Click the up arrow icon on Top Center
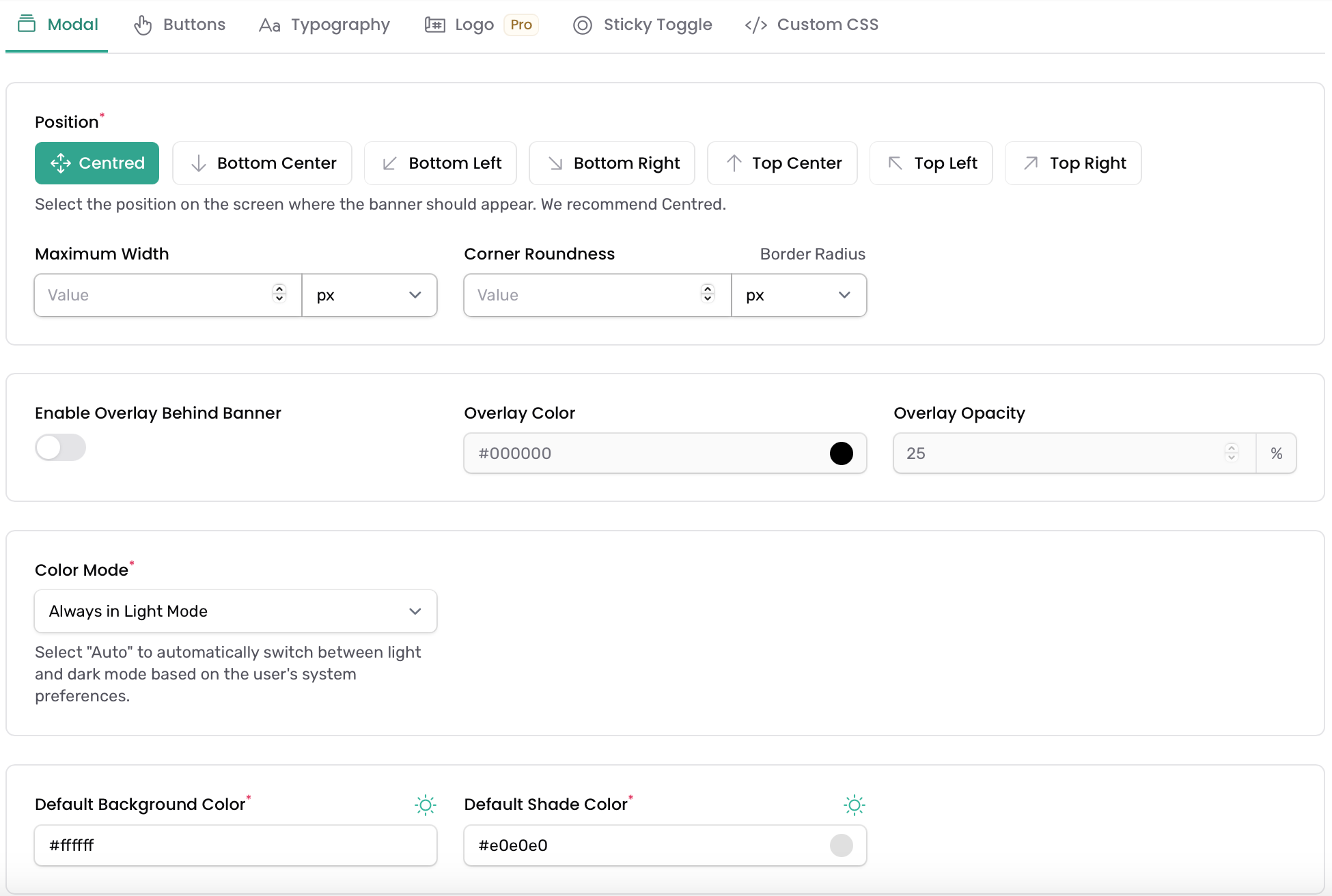1332x896 pixels. point(734,163)
